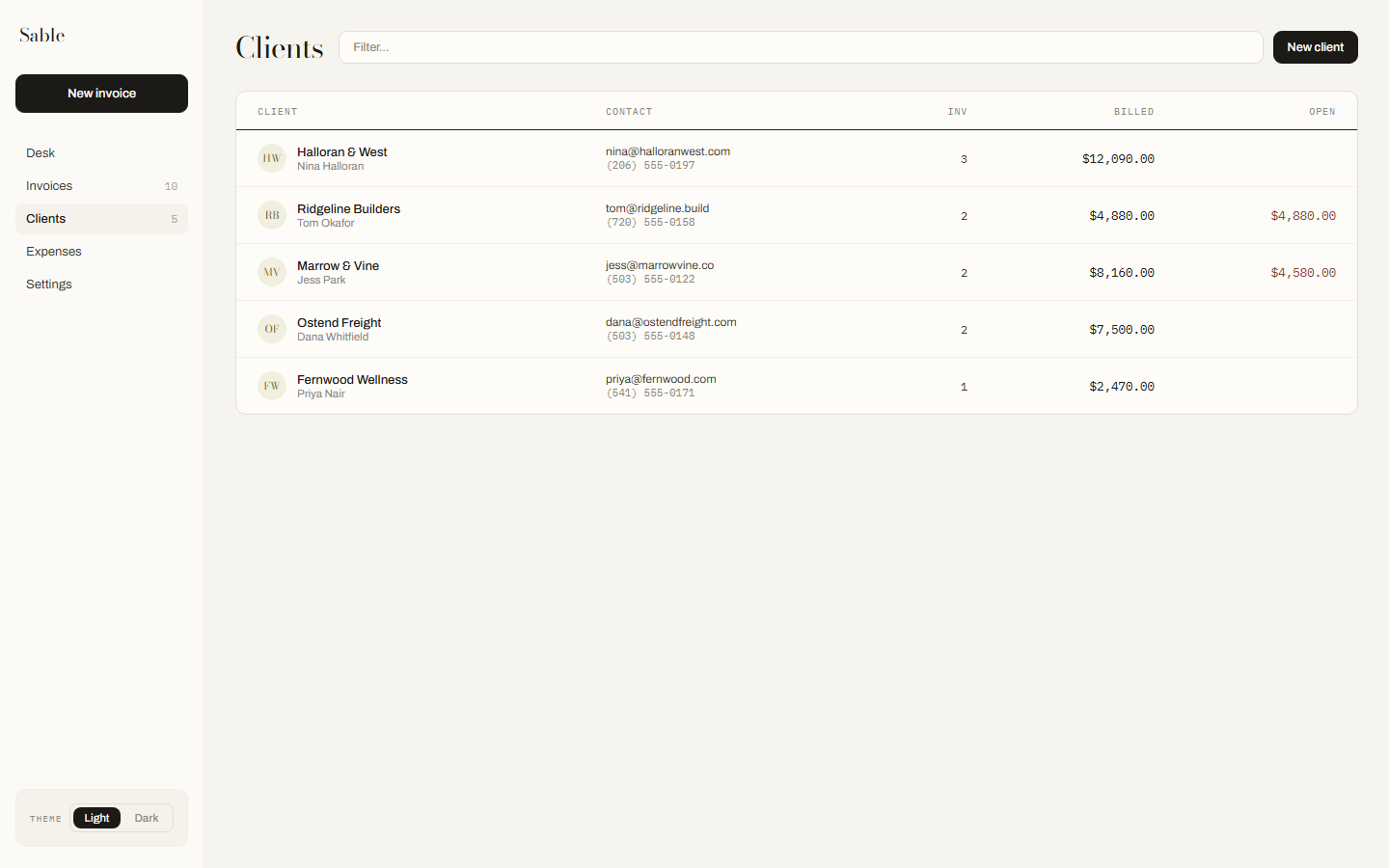Focus the Filter input field
1389x868 pixels.
801,47
